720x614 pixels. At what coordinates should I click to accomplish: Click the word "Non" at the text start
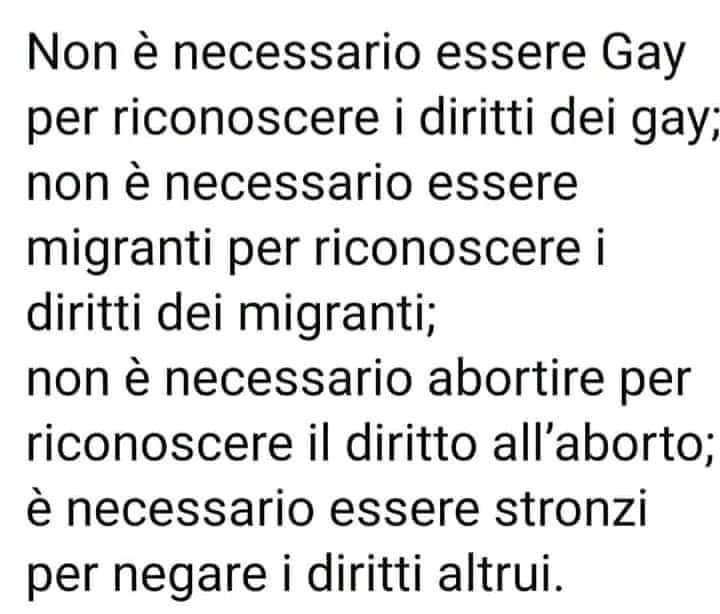[x=72, y=53]
